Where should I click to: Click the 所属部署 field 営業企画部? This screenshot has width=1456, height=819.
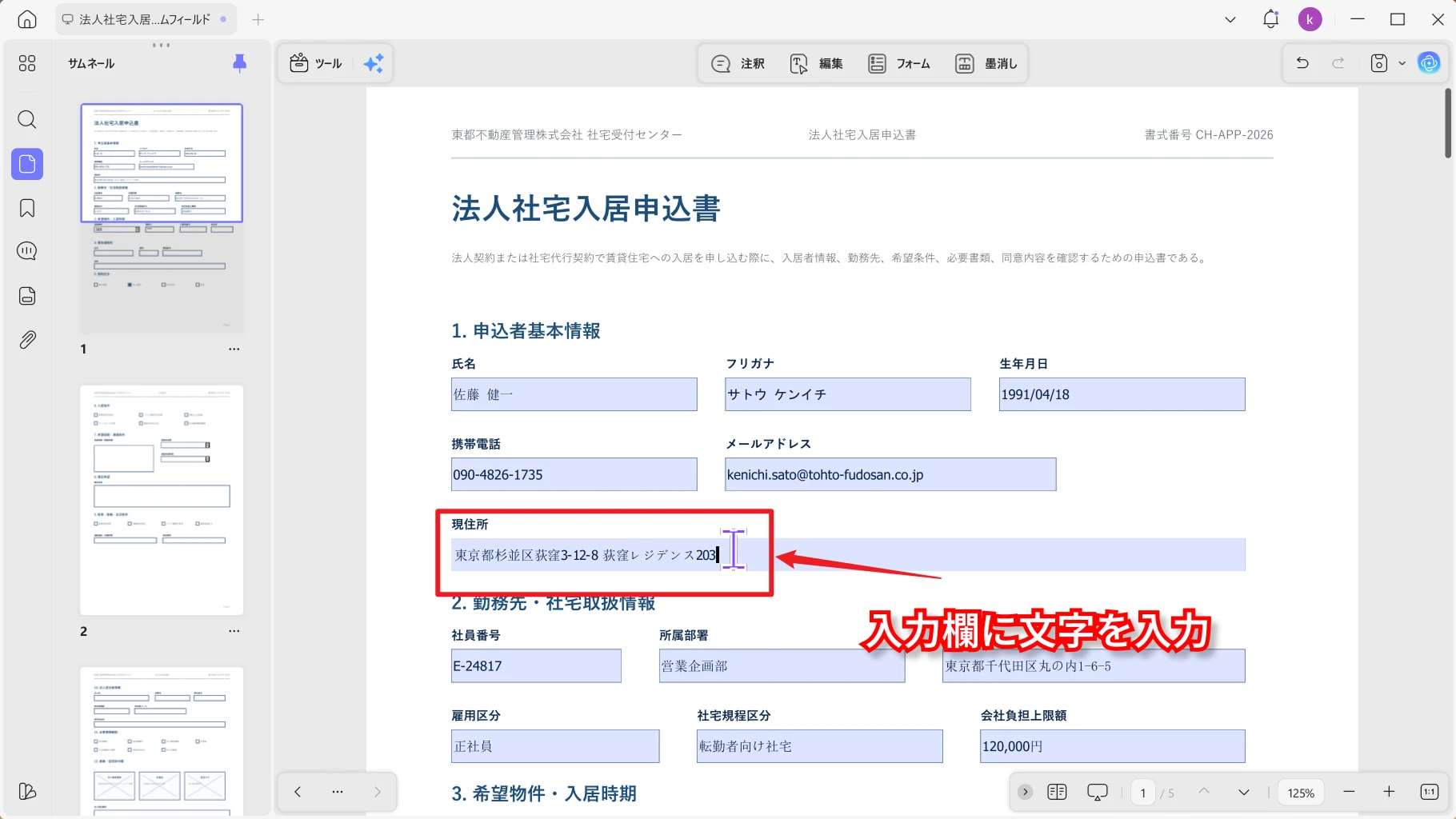point(782,665)
